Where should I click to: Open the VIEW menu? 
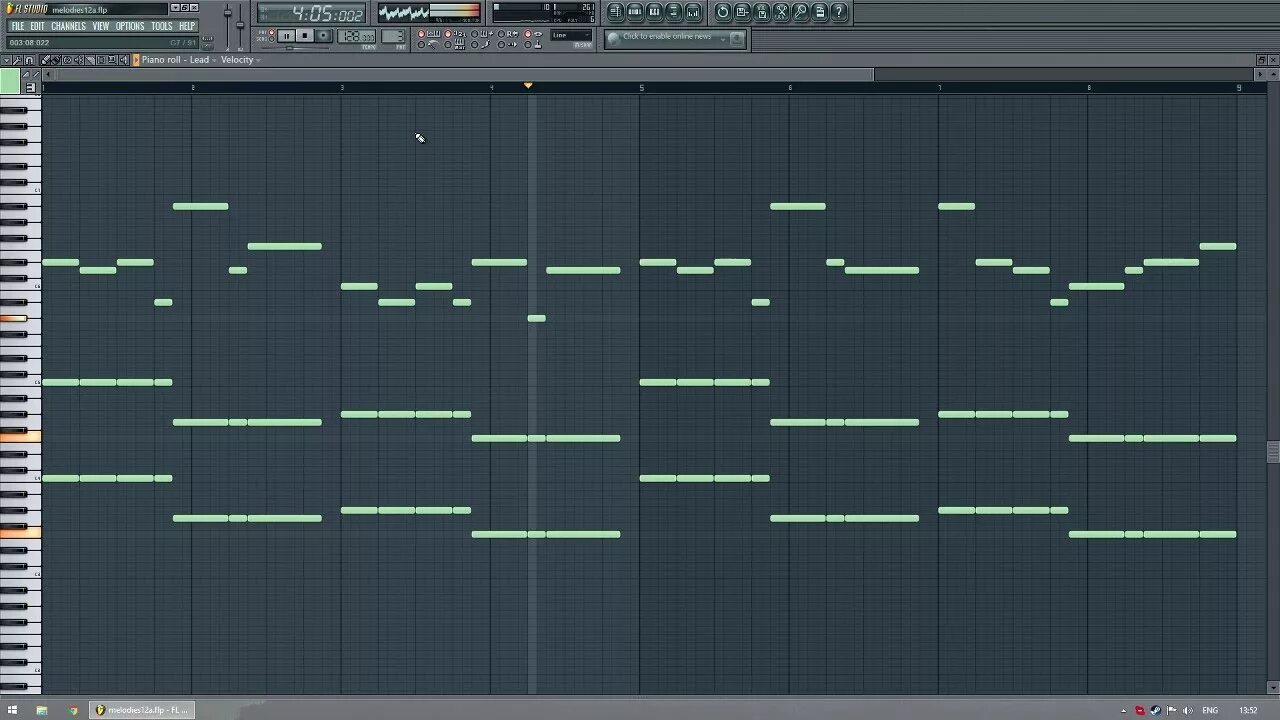click(101, 26)
